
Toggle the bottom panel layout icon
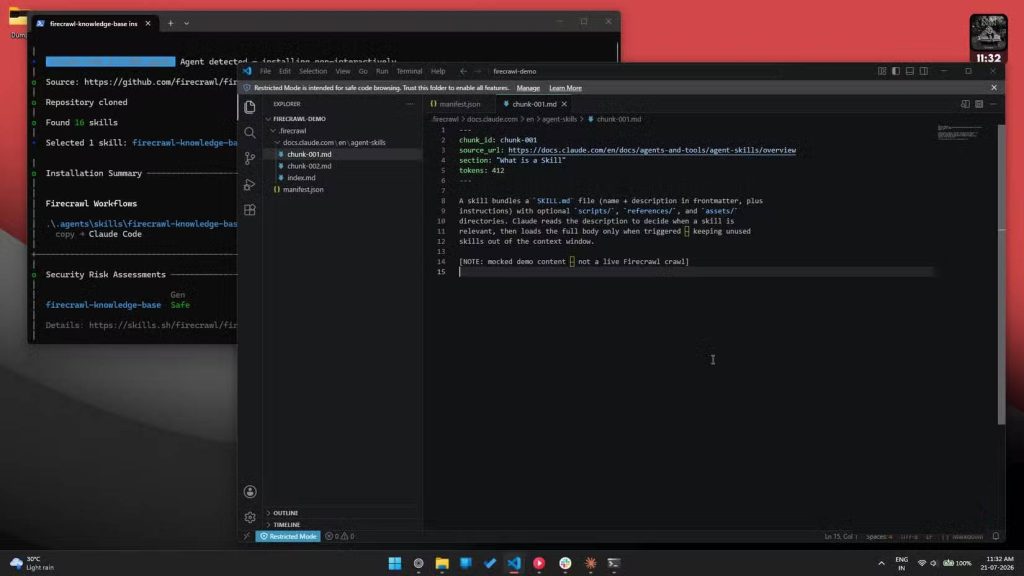coord(910,71)
